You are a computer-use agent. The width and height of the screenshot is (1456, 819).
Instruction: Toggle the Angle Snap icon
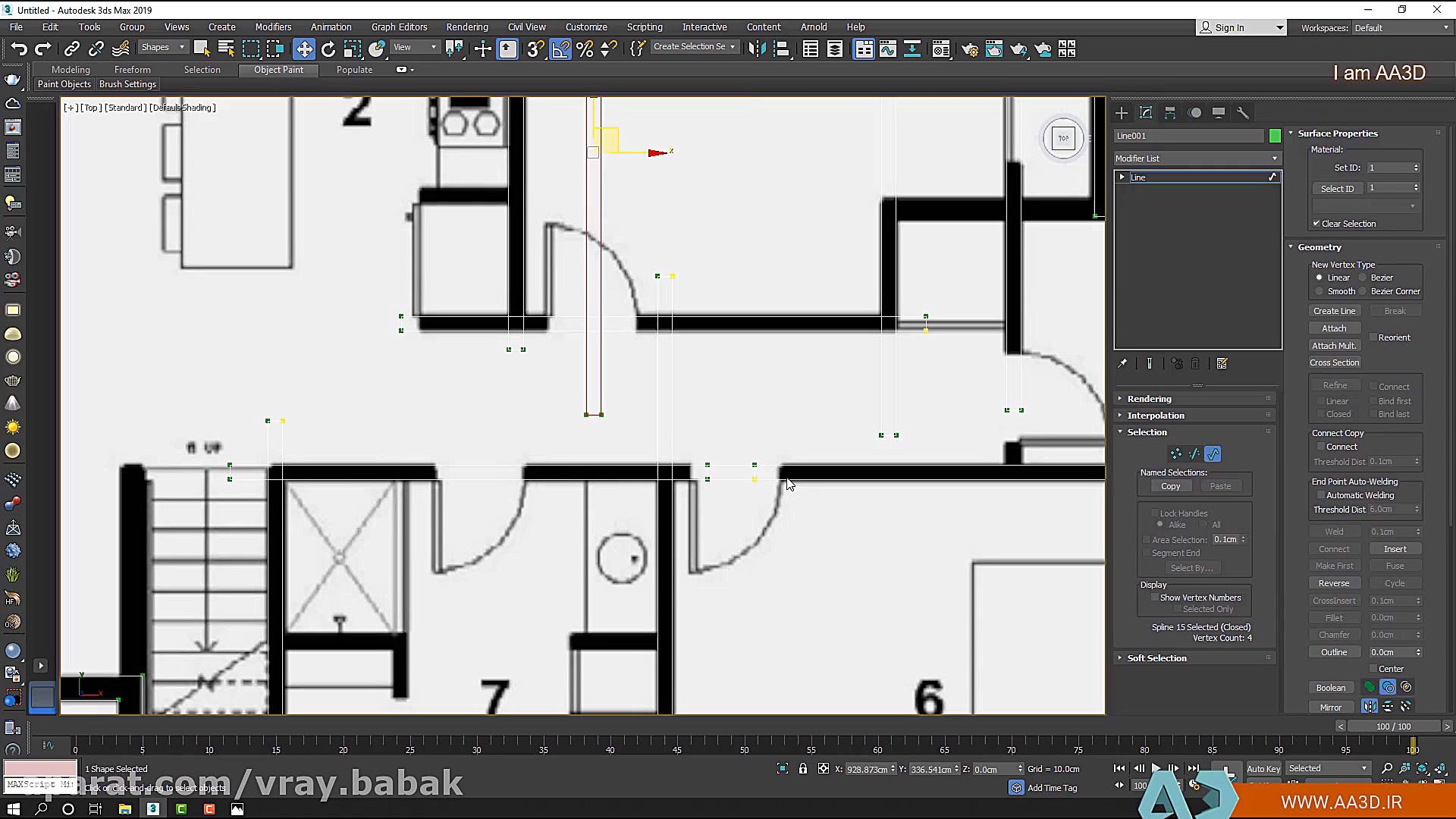click(x=560, y=49)
